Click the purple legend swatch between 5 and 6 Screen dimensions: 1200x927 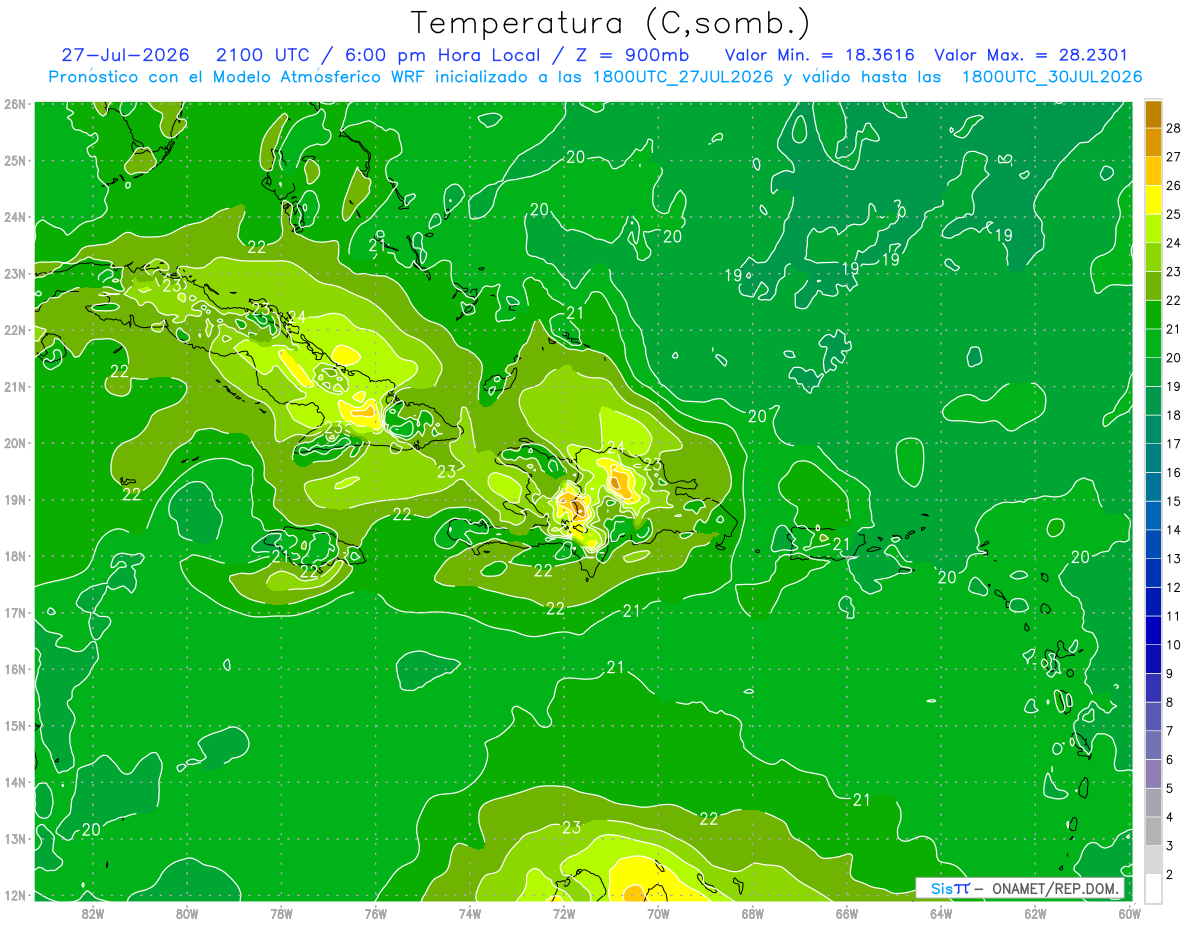[x=1153, y=773]
